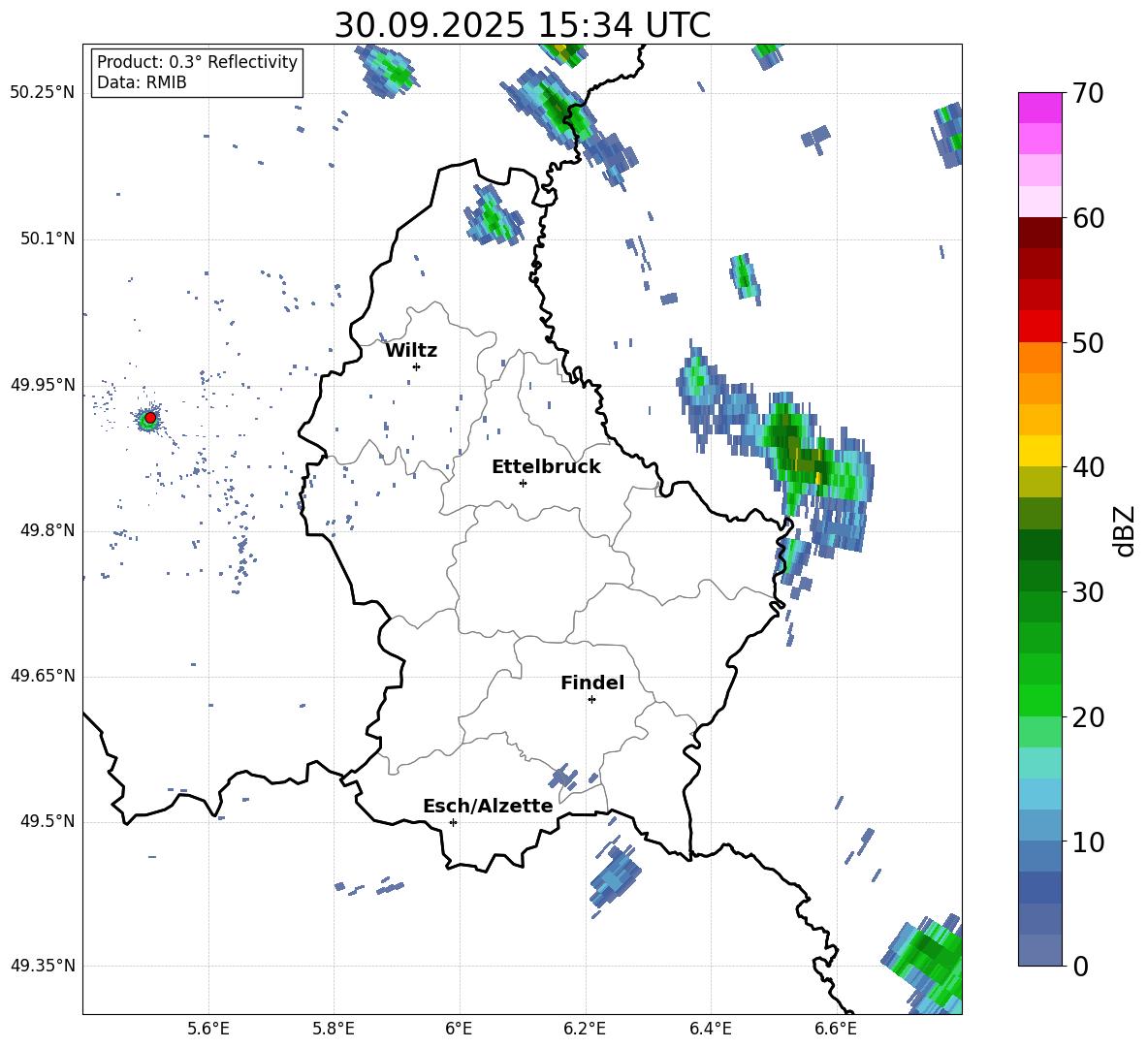Click the 6°E longitude label
This screenshot has width=1148, height=1048.
click(459, 1029)
